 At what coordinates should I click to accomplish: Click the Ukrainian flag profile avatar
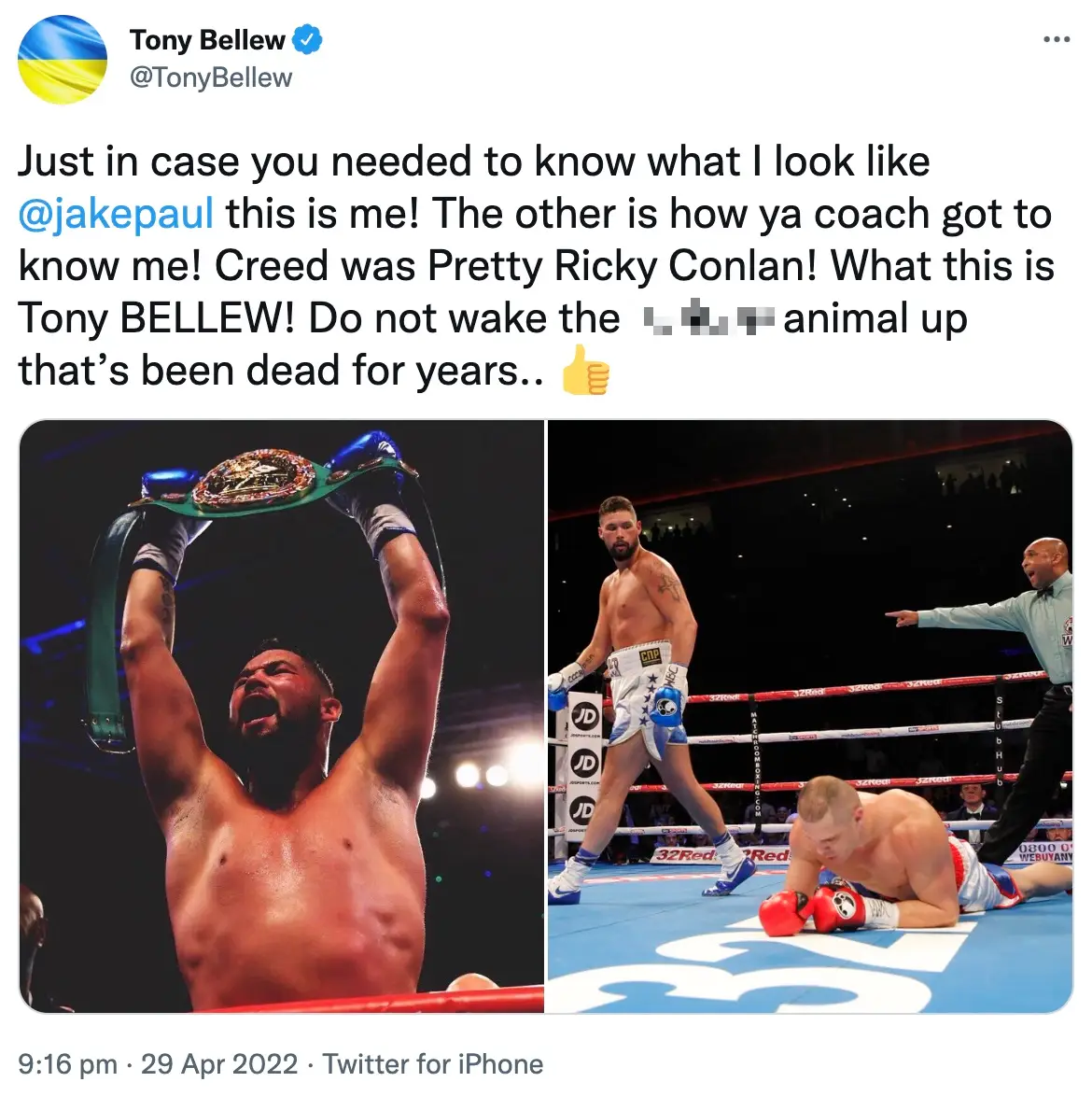point(62,58)
